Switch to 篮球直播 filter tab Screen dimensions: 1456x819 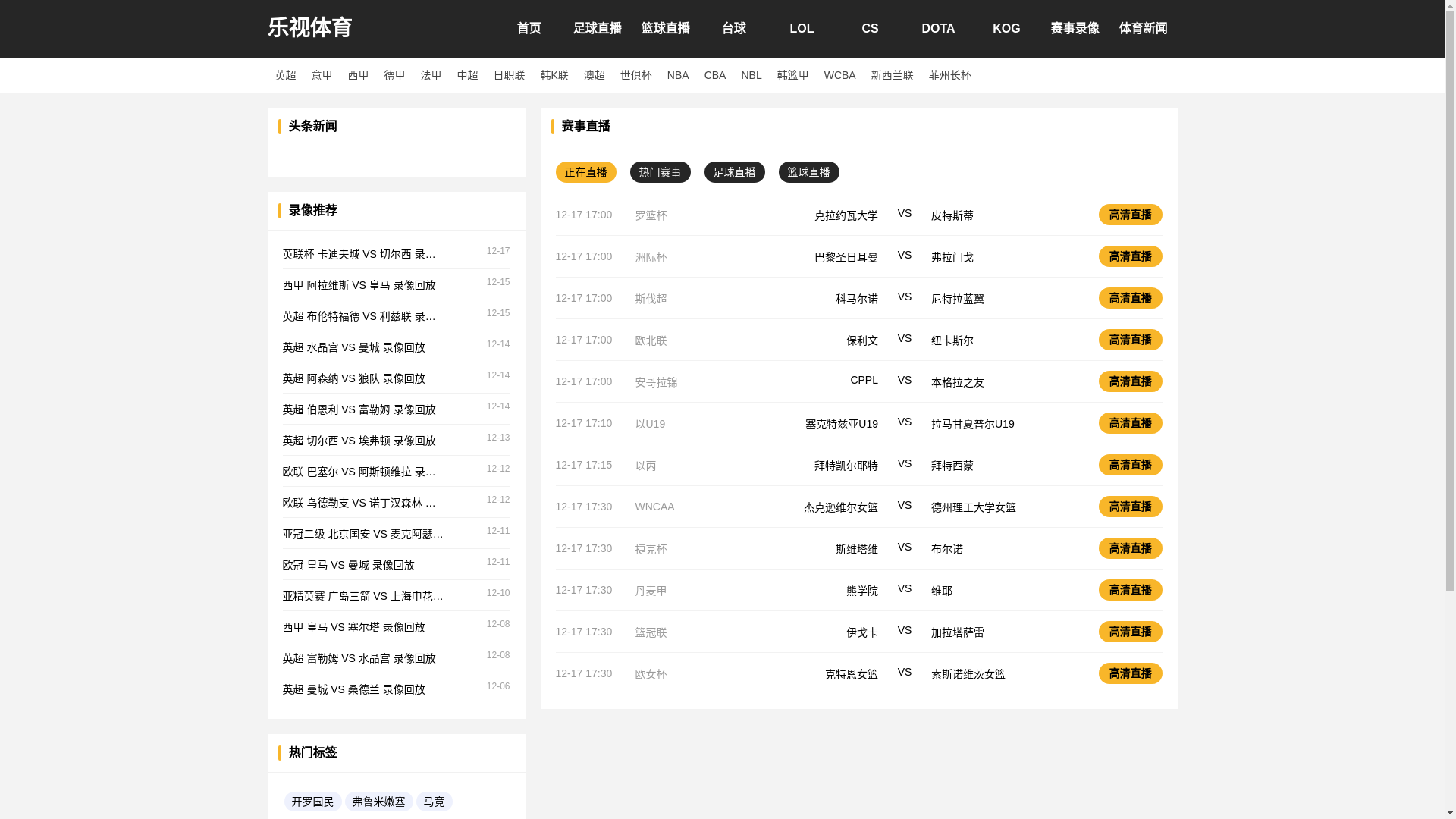(x=809, y=172)
